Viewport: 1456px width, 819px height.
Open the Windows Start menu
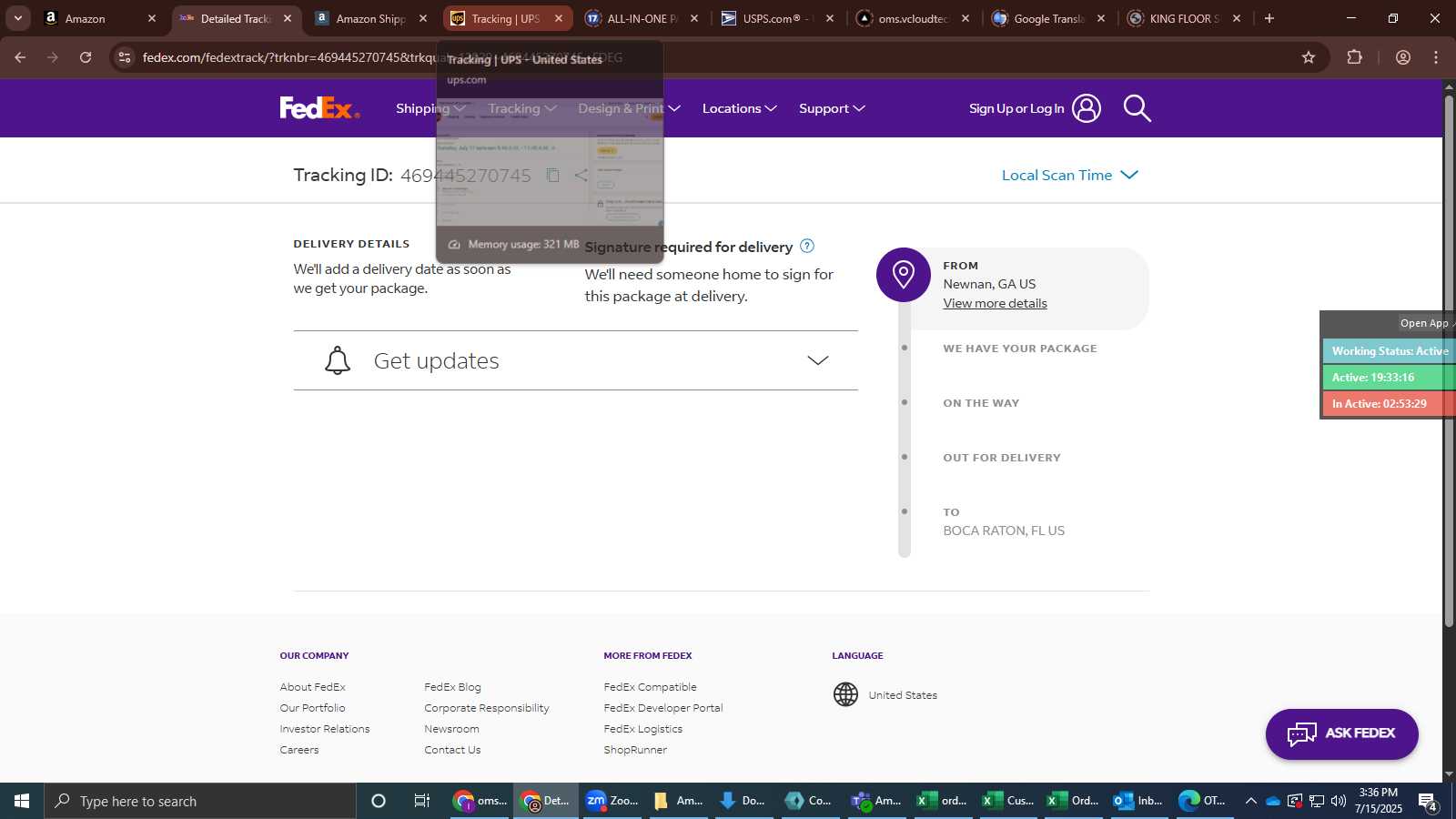(22, 801)
